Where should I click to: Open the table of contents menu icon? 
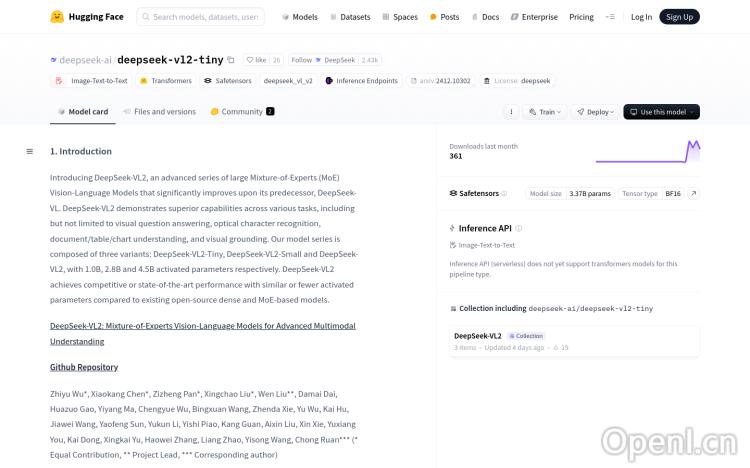coord(30,151)
